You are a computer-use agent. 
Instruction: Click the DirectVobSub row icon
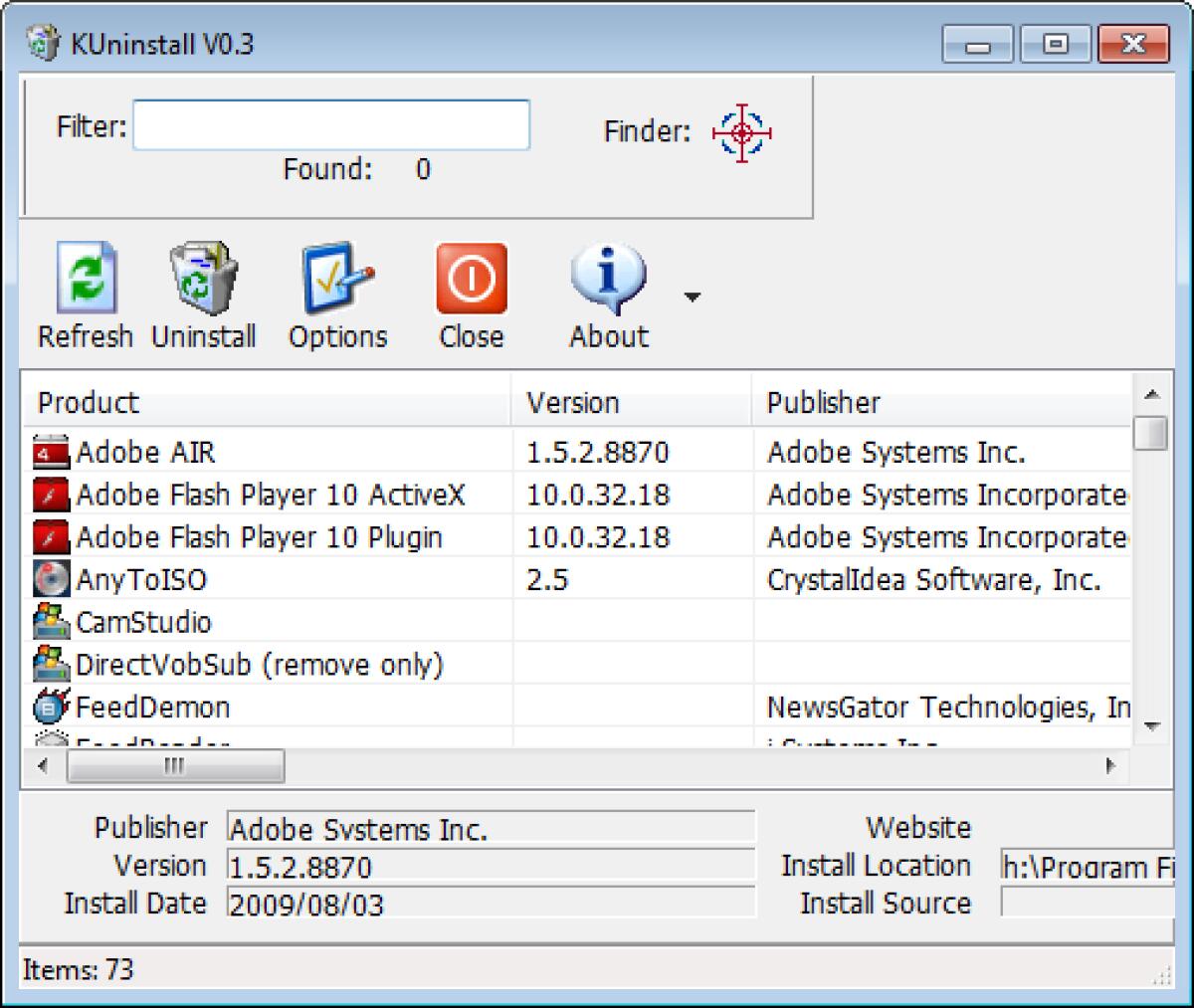[52, 664]
